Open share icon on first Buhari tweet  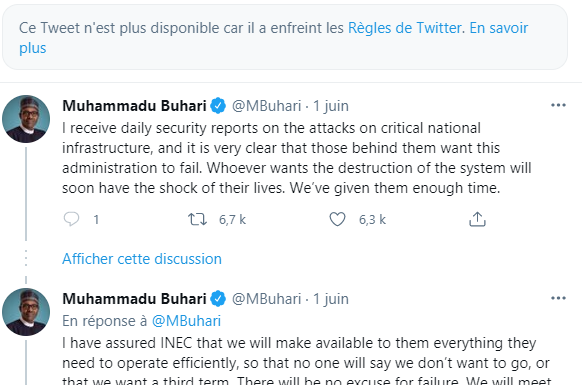point(477,219)
